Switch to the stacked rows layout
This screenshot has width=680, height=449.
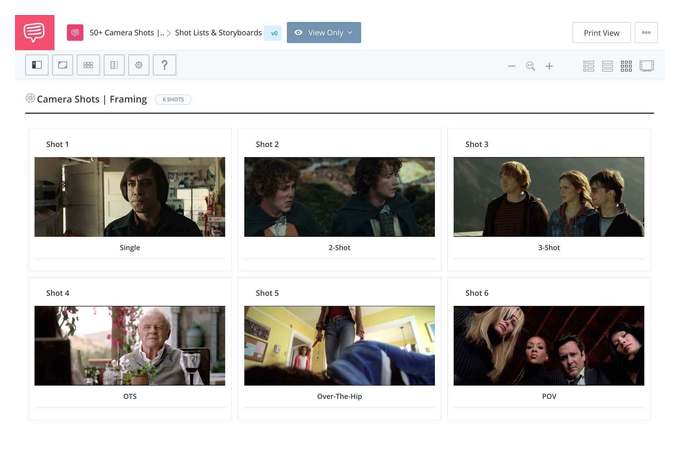click(607, 66)
